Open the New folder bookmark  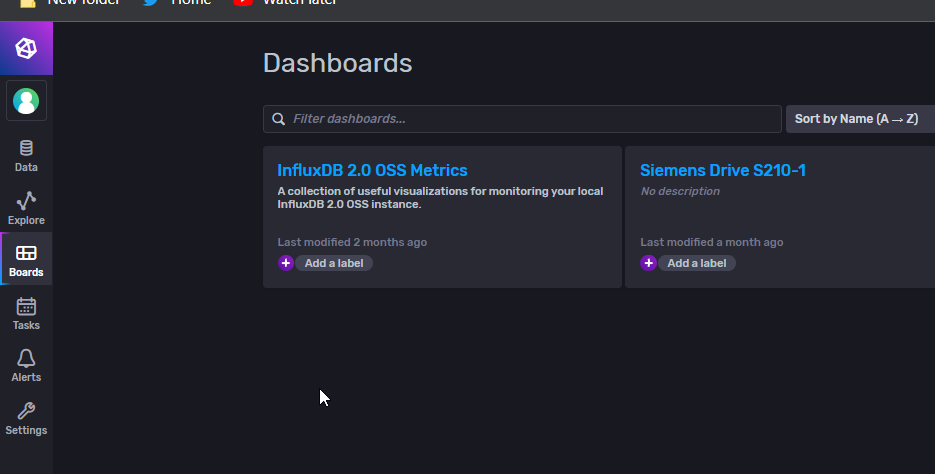[x=70, y=2]
